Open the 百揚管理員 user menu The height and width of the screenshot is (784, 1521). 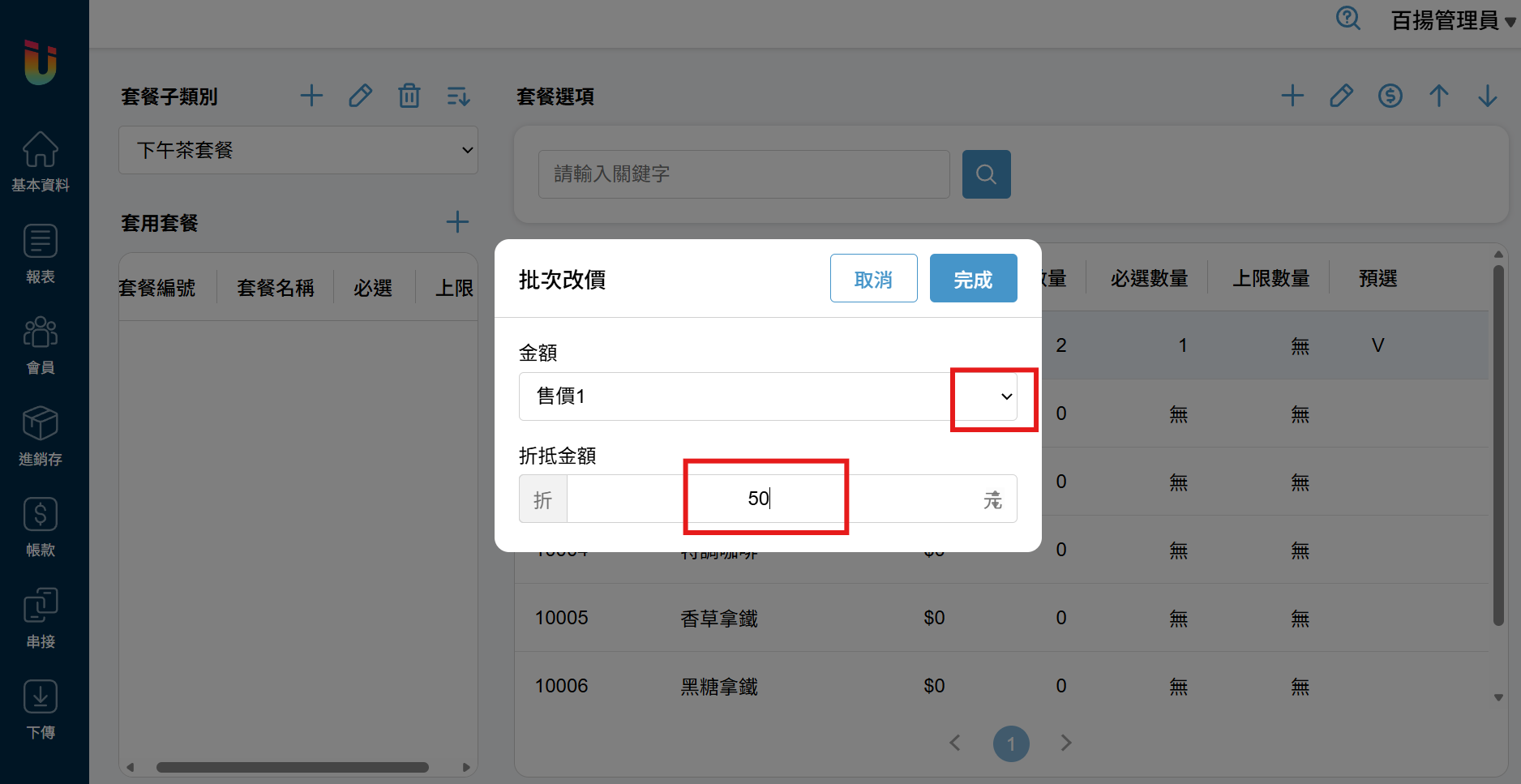click(1452, 20)
